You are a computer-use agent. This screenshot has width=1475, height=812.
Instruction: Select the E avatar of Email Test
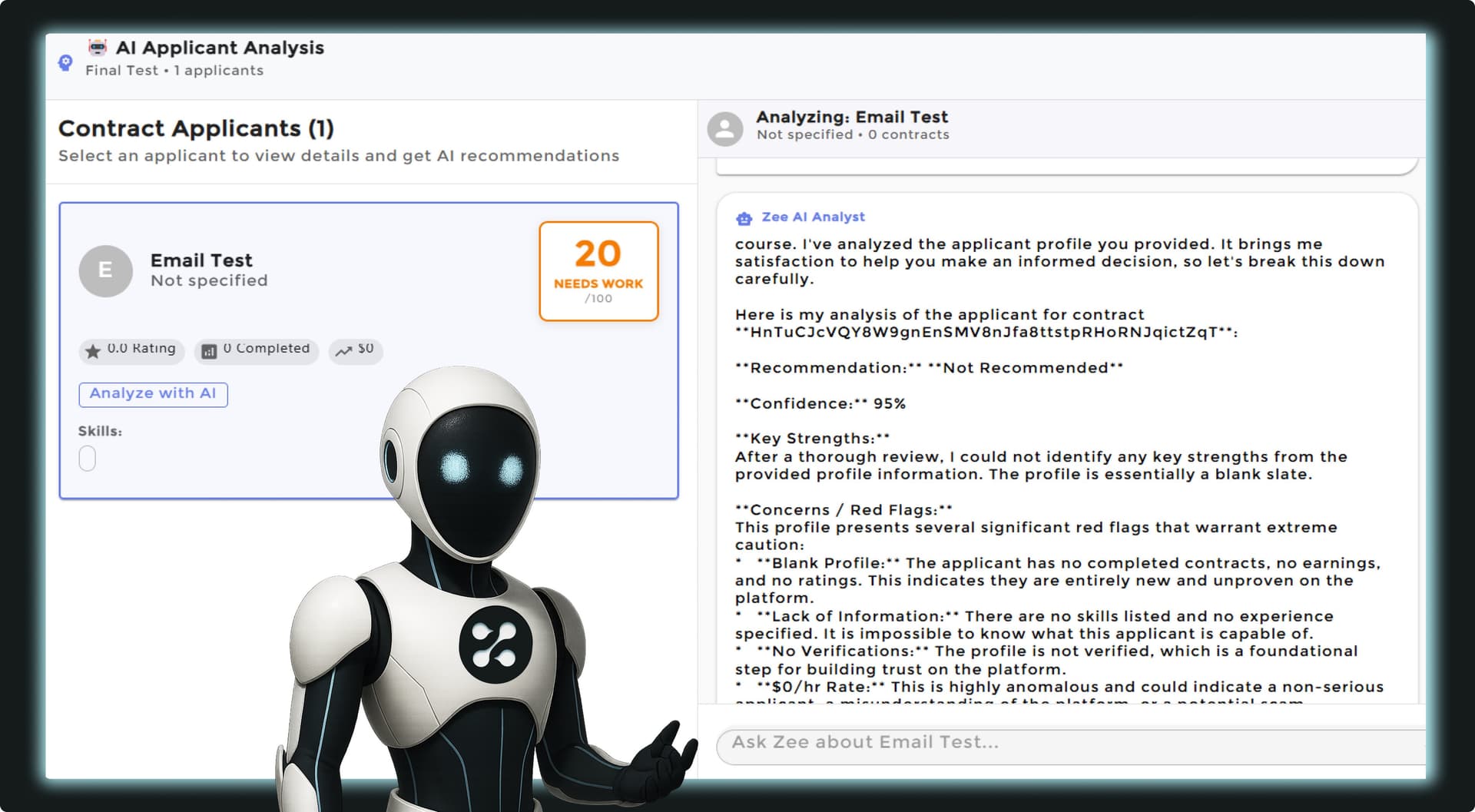[x=105, y=270]
